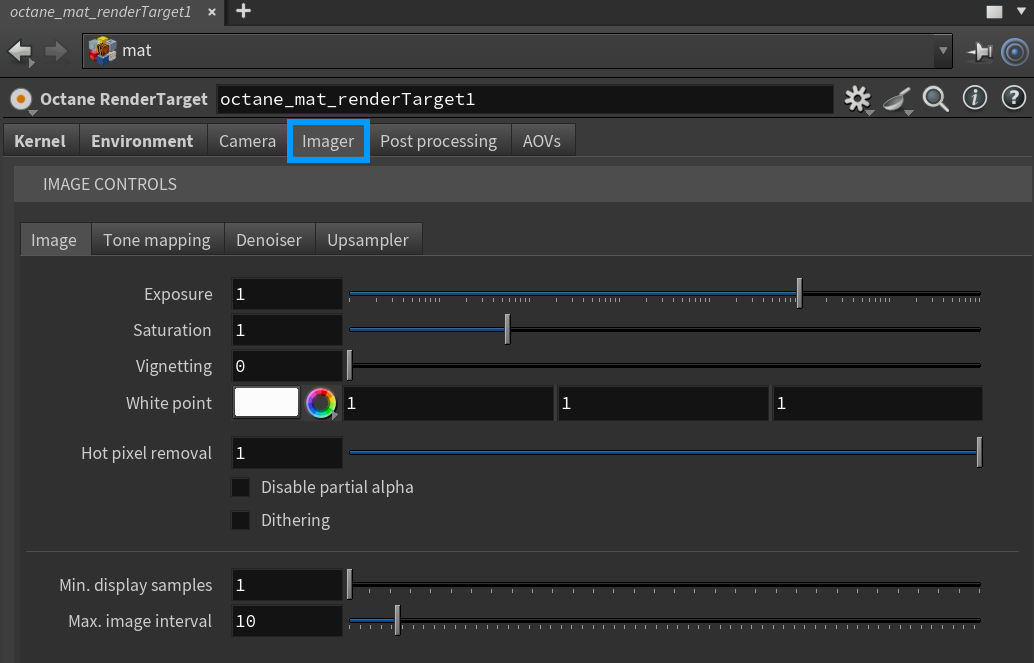Switch to the Post processing tab

pos(438,141)
